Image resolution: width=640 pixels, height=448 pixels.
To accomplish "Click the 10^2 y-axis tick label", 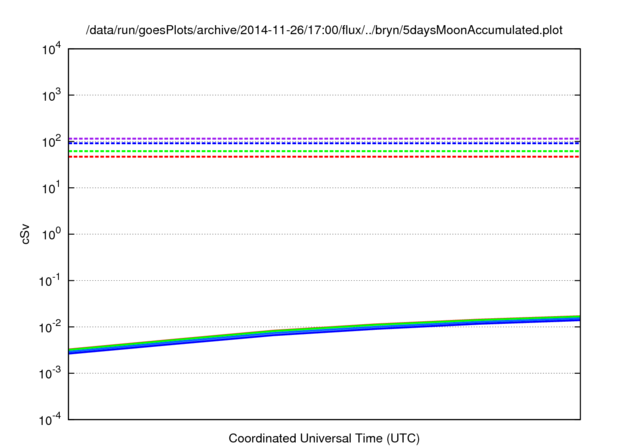I will click(51, 142).
